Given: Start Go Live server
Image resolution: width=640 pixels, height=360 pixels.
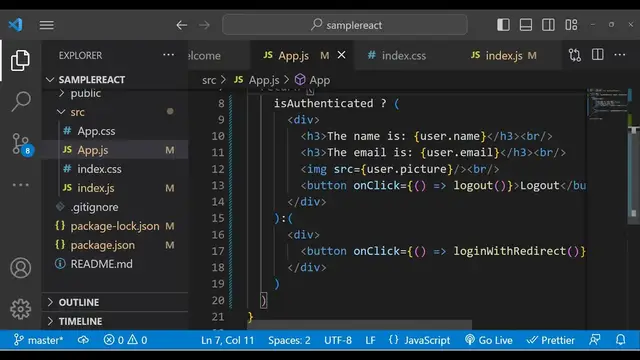Looking at the screenshot, I should point(489,340).
